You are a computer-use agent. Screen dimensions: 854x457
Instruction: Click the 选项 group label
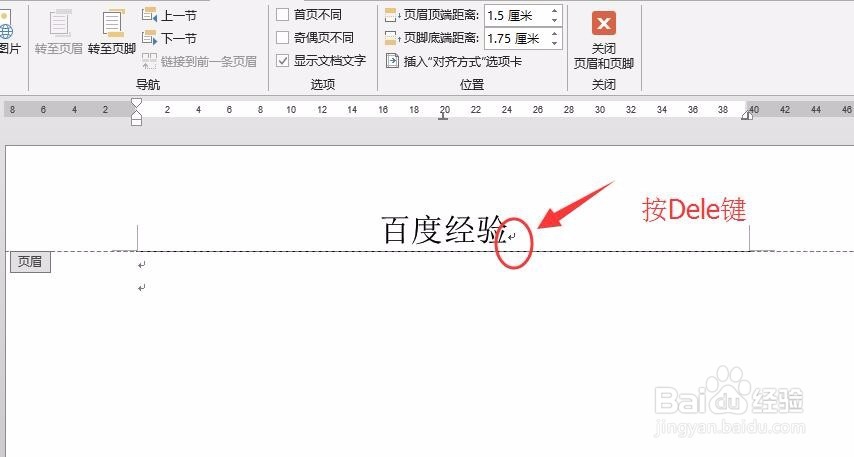coord(322,84)
